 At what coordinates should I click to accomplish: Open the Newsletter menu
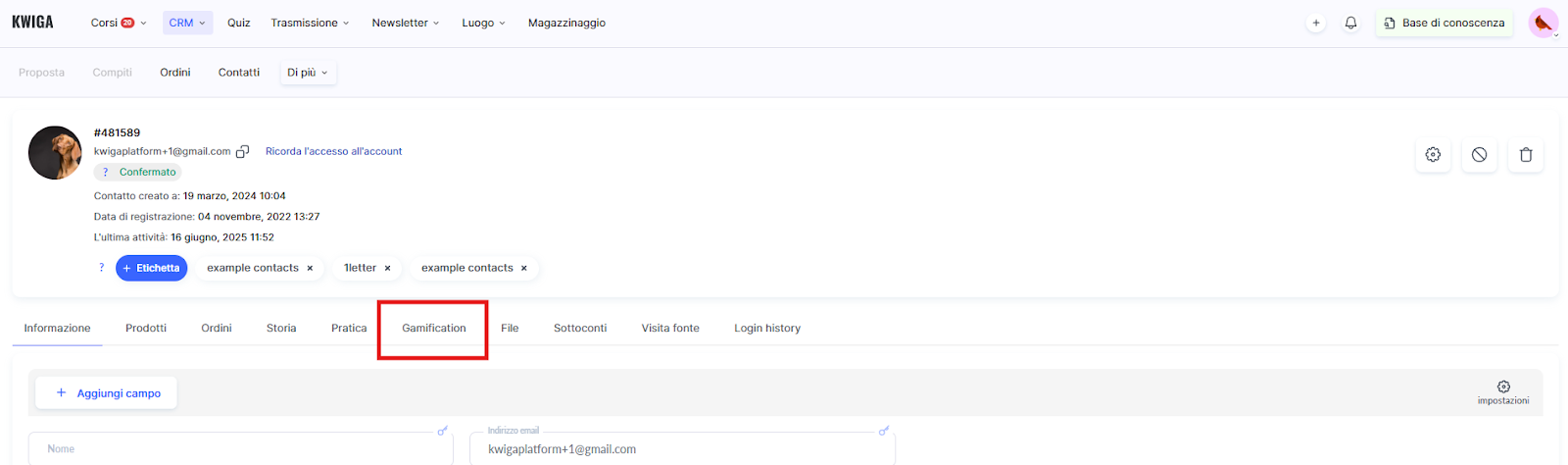pyautogui.click(x=406, y=23)
